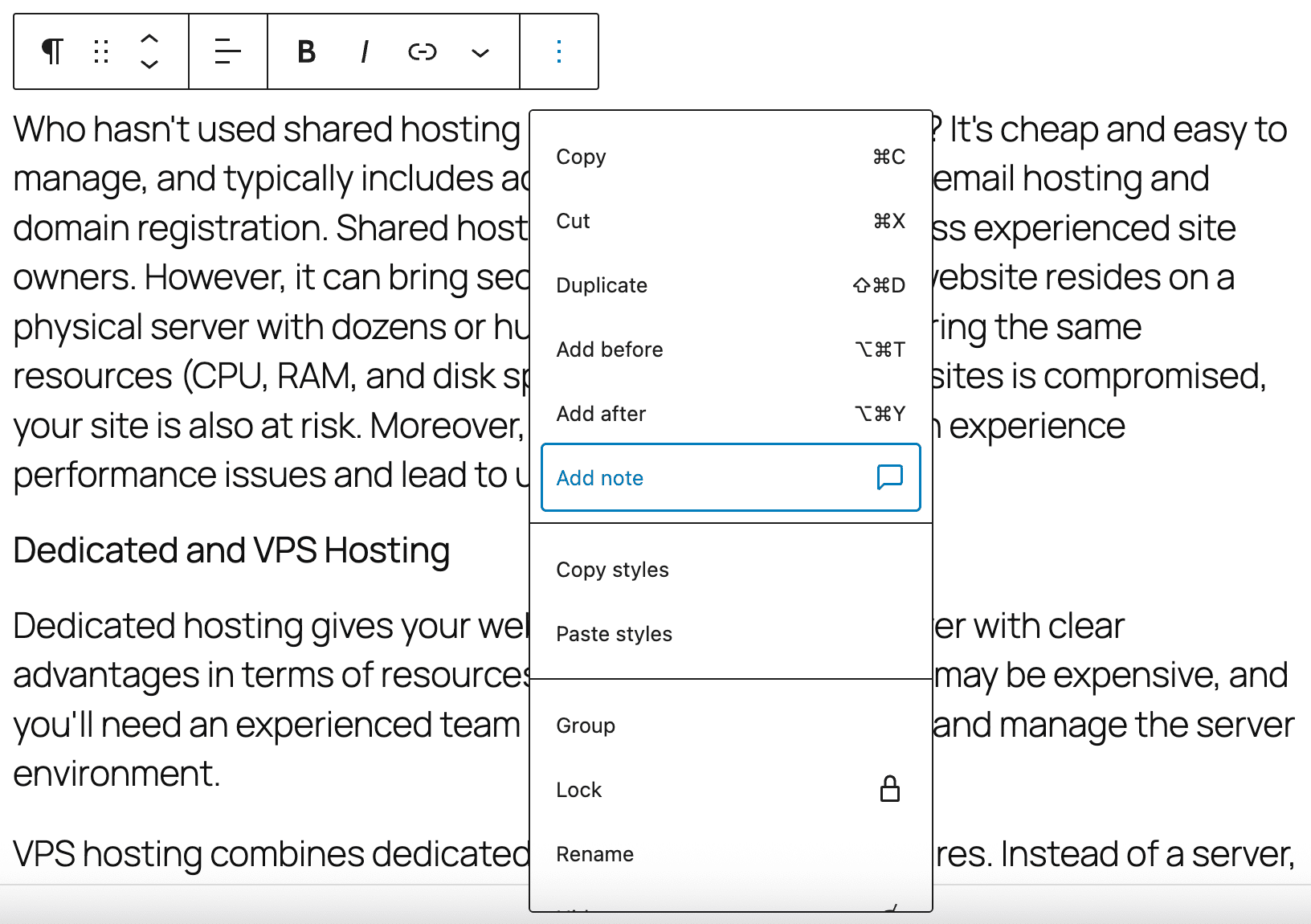Viewport: 1311px width, 924px height.
Task: Apply bold formatting
Action: [305, 51]
